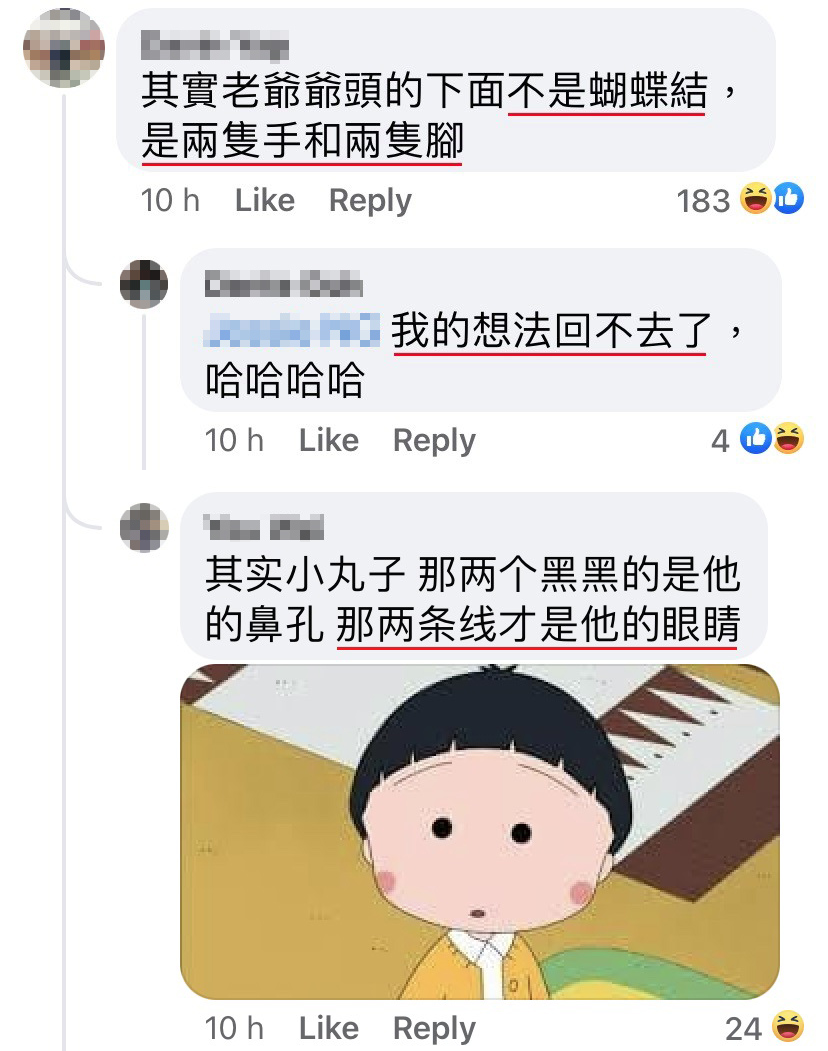This screenshot has width=828, height=1051.
Task: Like the 哈哈哈哈 reply comment
Action: point(329,440)
